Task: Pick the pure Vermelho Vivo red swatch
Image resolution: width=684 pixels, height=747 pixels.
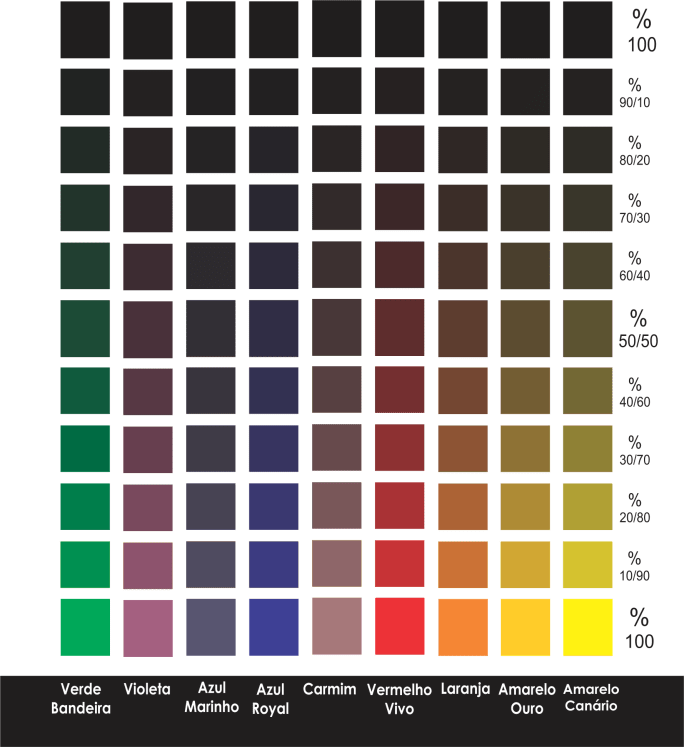Action: tap(399, 627)
